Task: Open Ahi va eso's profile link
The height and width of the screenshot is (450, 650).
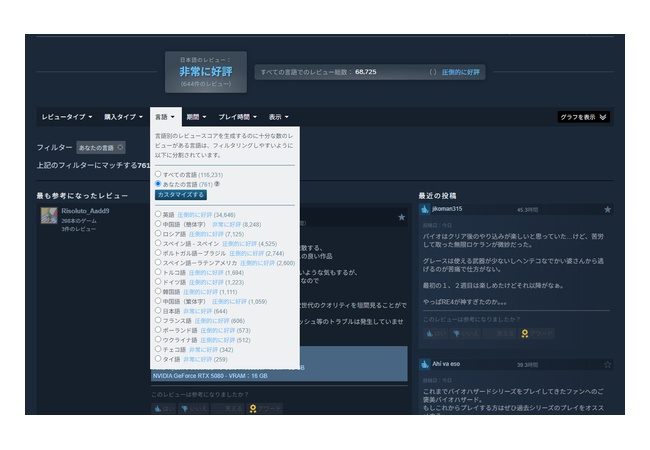Action: [446, 364]
